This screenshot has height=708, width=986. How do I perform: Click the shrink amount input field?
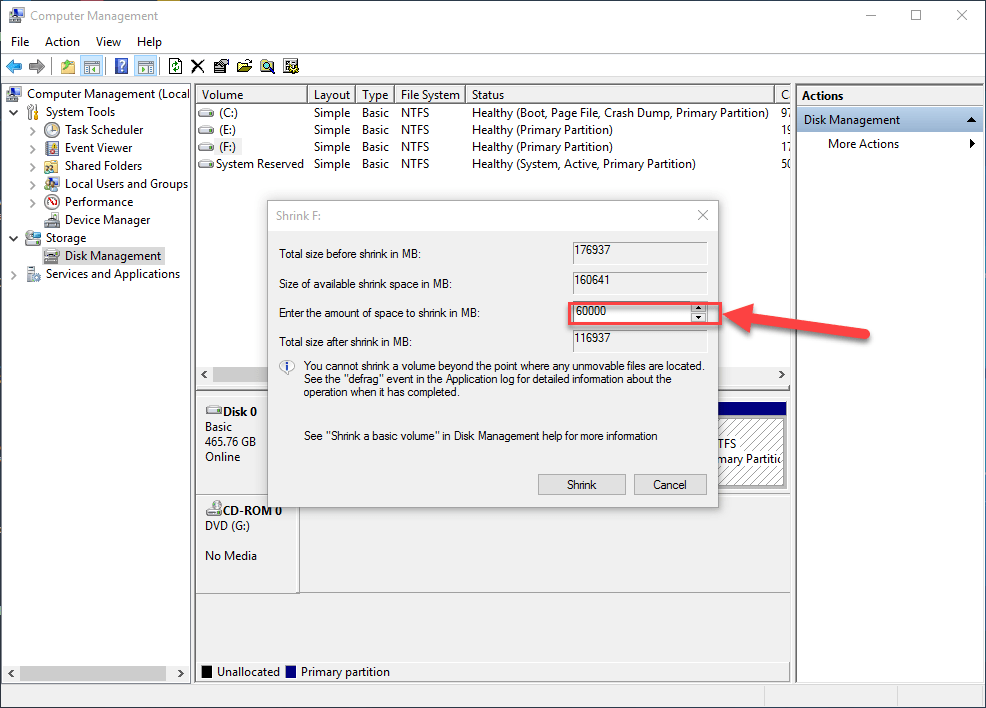coord(630,312)
